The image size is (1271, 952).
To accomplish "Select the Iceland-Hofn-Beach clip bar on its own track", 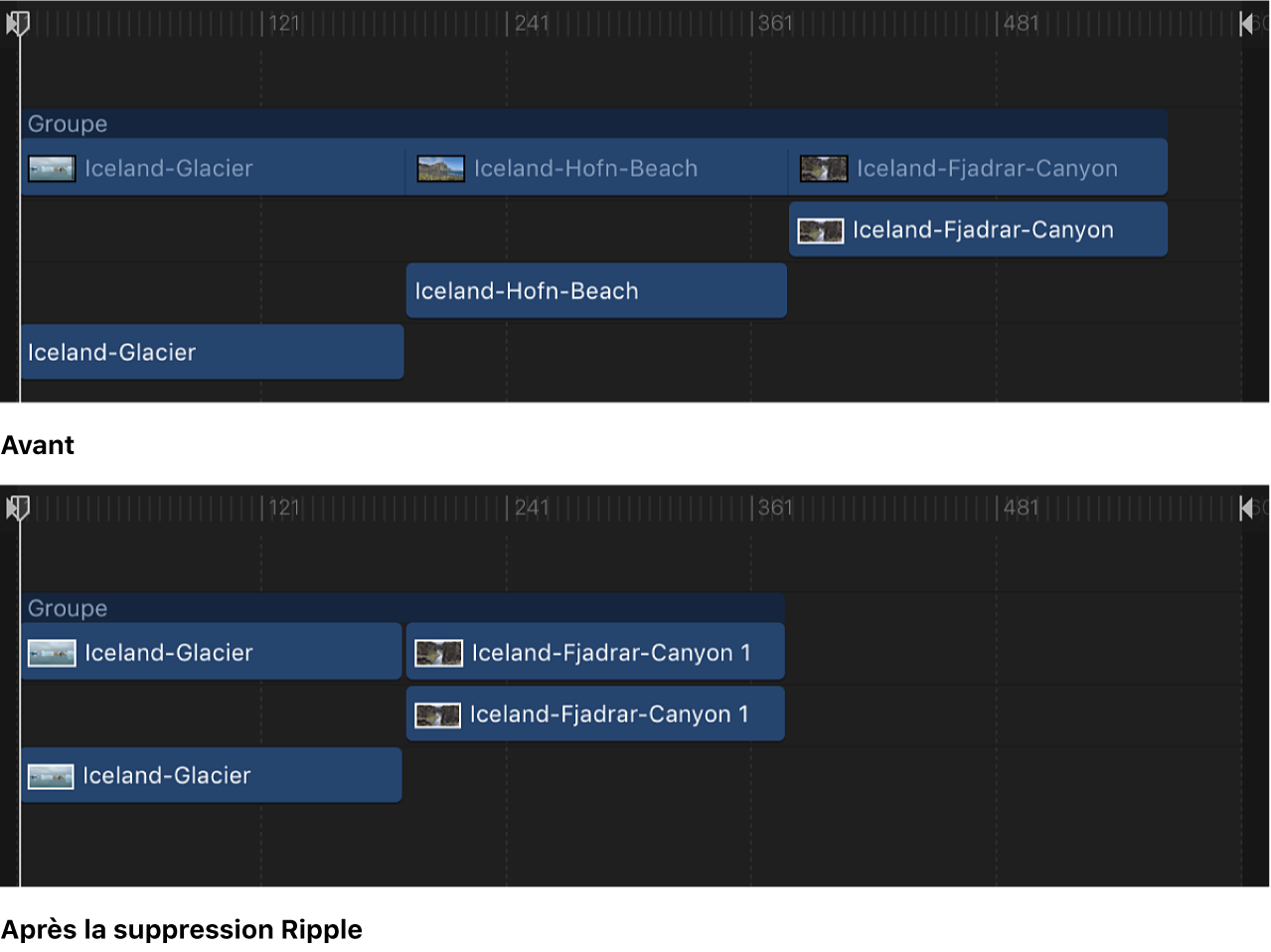I will pos(595,290).
